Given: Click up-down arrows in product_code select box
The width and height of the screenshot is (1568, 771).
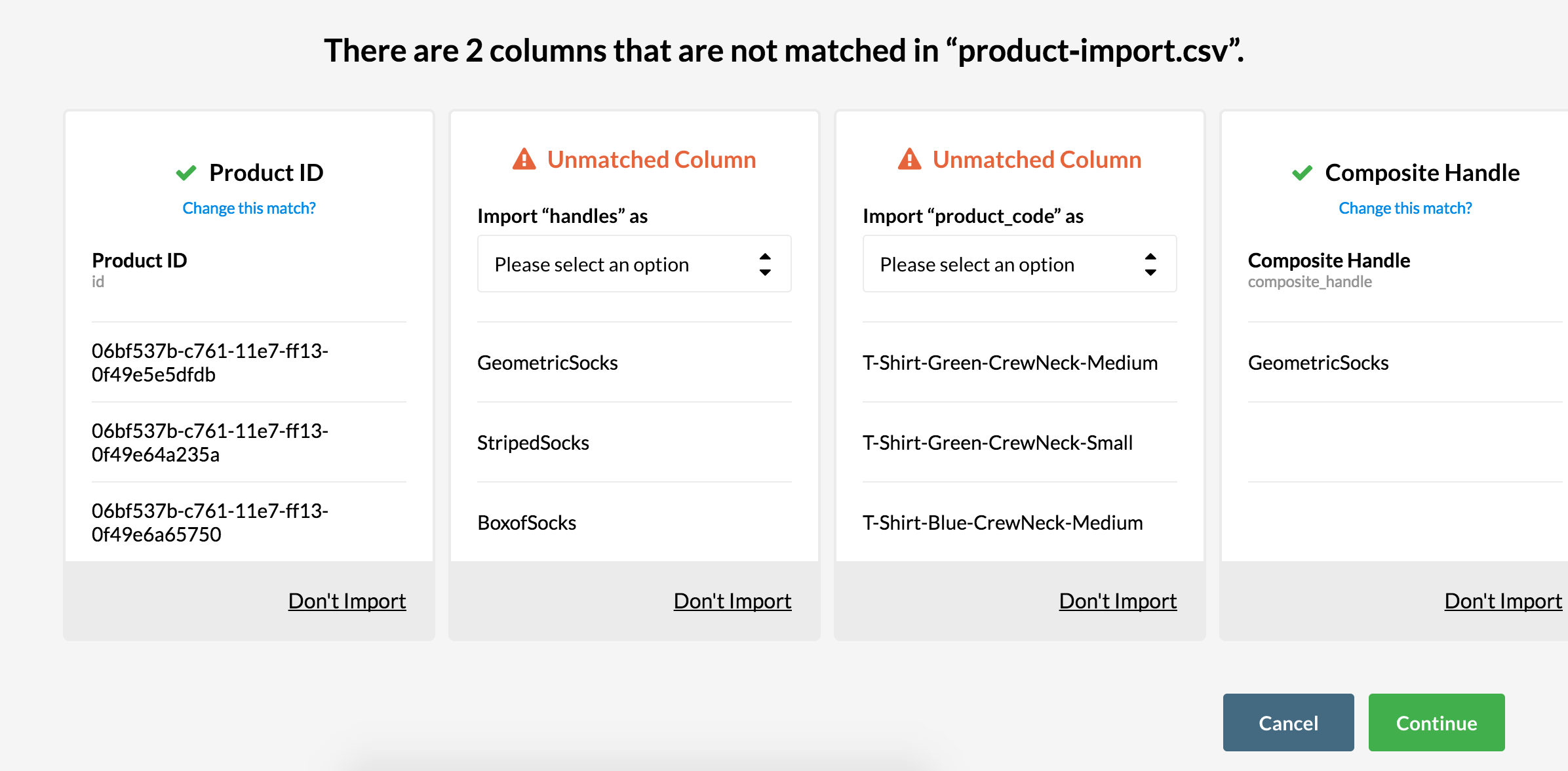Looking at the screenshot, I should click(x=1150, y=264).
